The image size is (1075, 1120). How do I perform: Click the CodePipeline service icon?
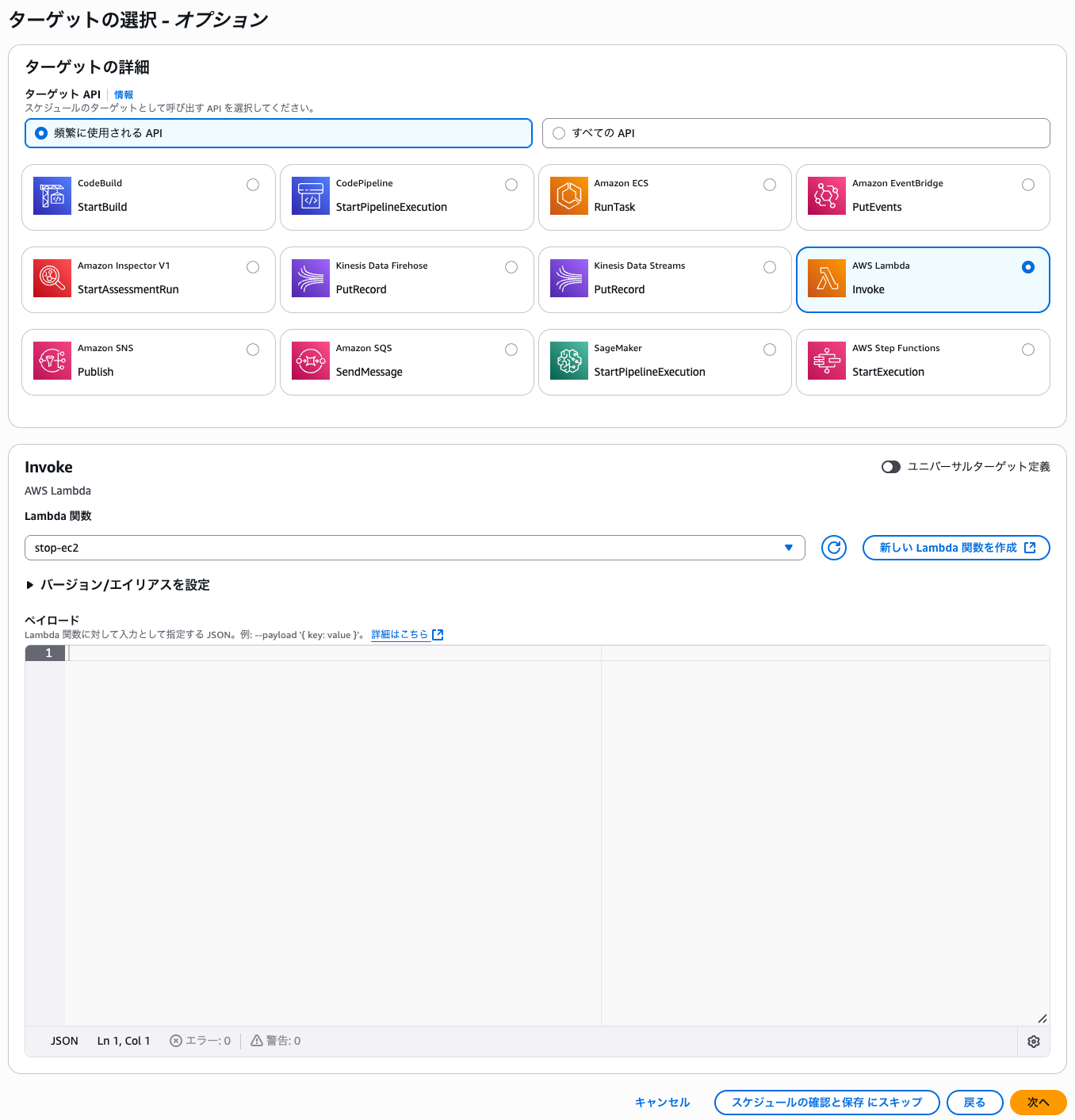[311, 197]
